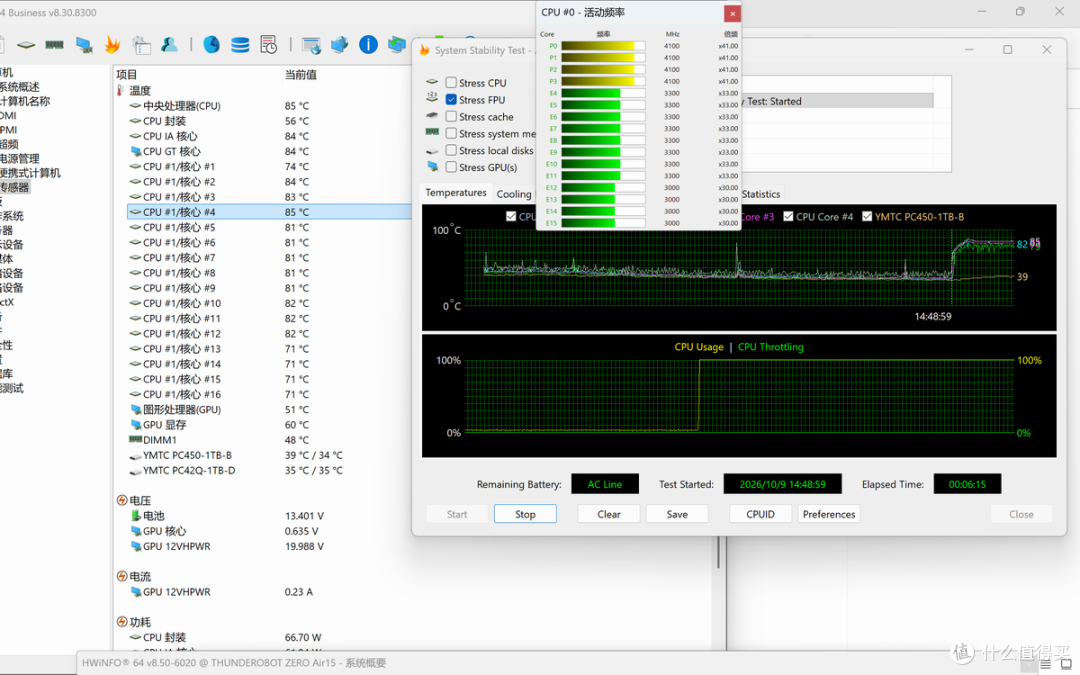Uncheck the Stress FPU checkbox
1080x675 pixels.
click(x=451, y=100)
